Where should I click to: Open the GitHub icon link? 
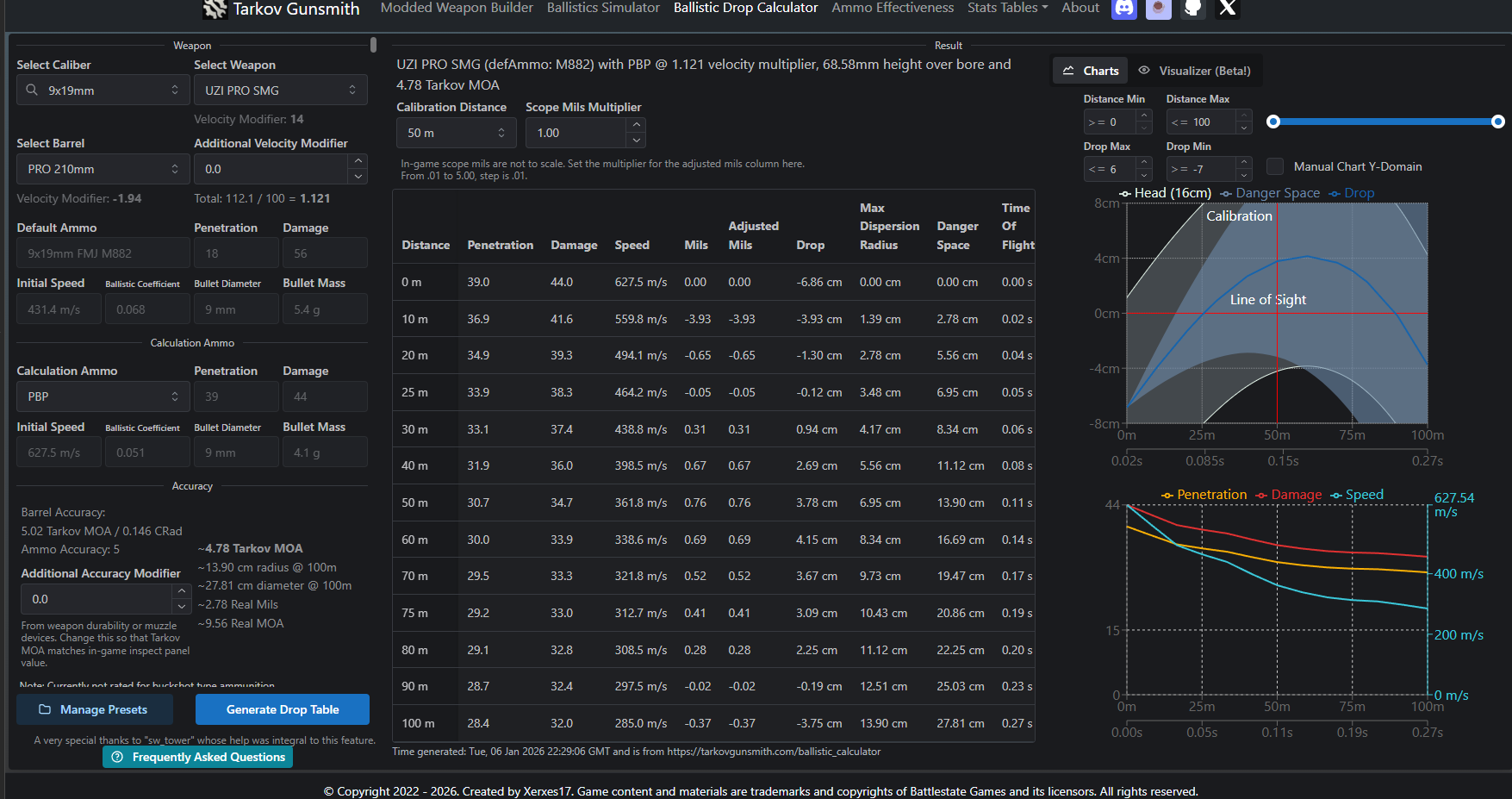[1193, 9]
